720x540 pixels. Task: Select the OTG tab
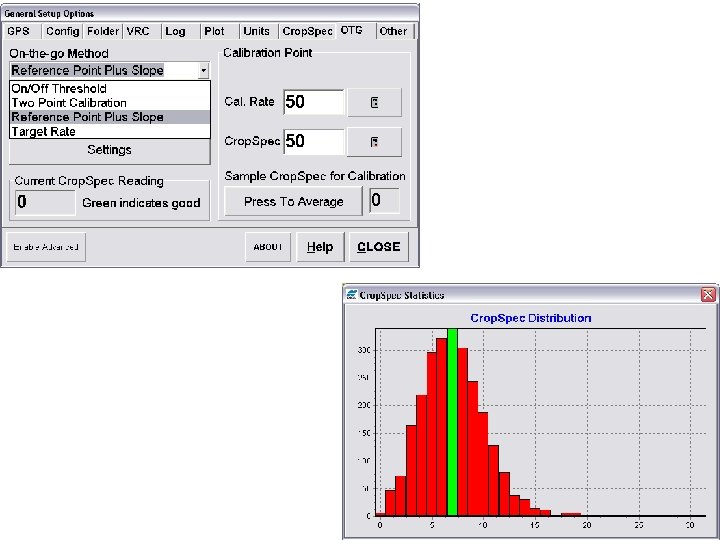(x=356, y=30)
